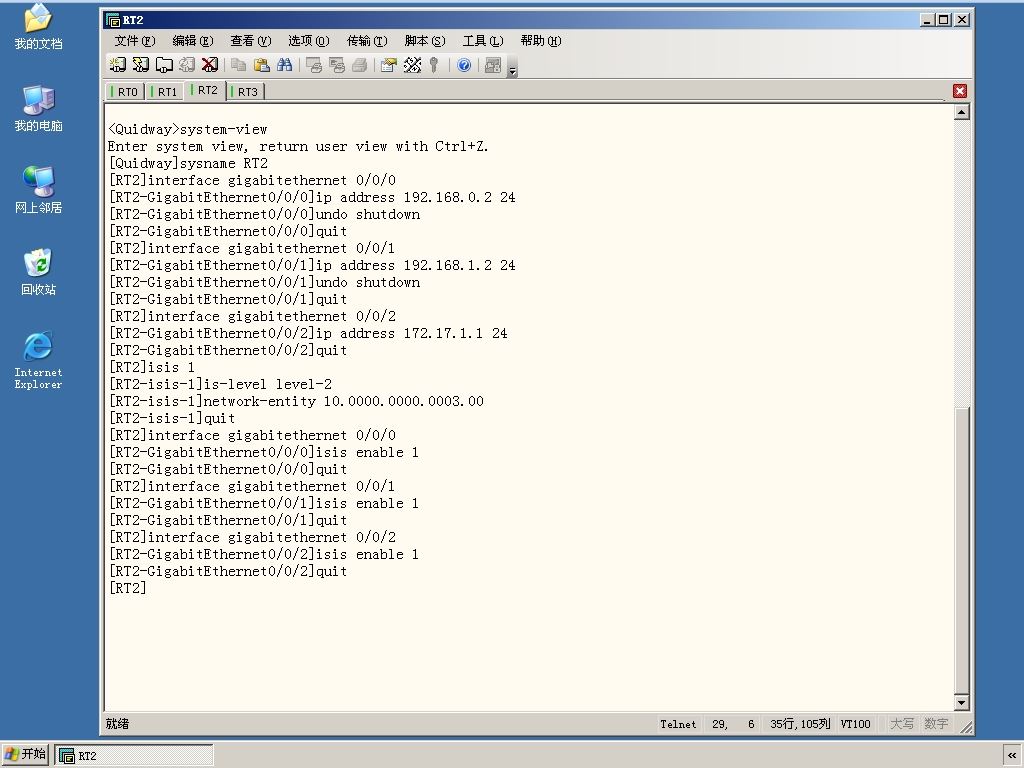Click the terminal scrollbar down arrow
The image size is (1024, 768).
pos(961,703)
